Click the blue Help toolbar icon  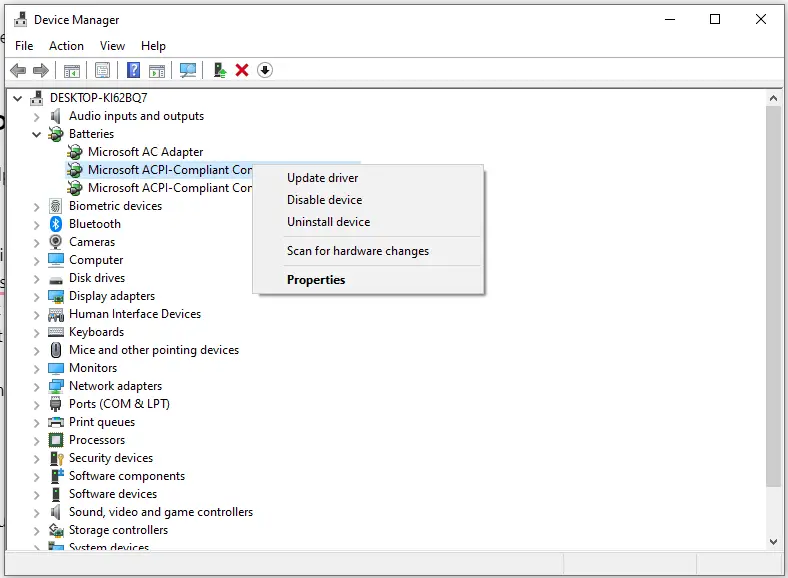(x=133, y=70)
